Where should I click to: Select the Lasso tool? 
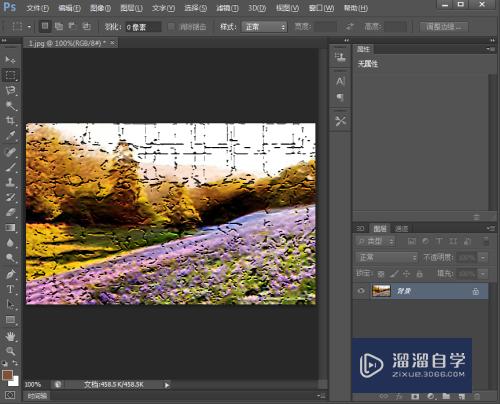tap(10, 90)
